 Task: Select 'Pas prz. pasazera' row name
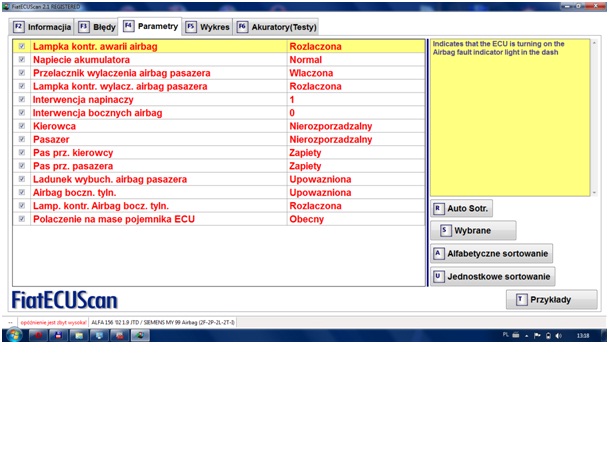[x=73, y=166]
